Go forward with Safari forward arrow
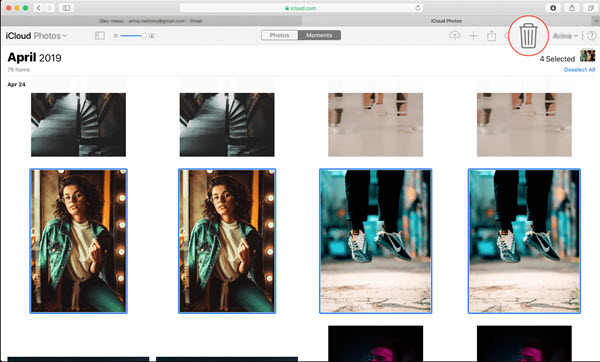This screenshot has width=600, height=362. (49, 8)
